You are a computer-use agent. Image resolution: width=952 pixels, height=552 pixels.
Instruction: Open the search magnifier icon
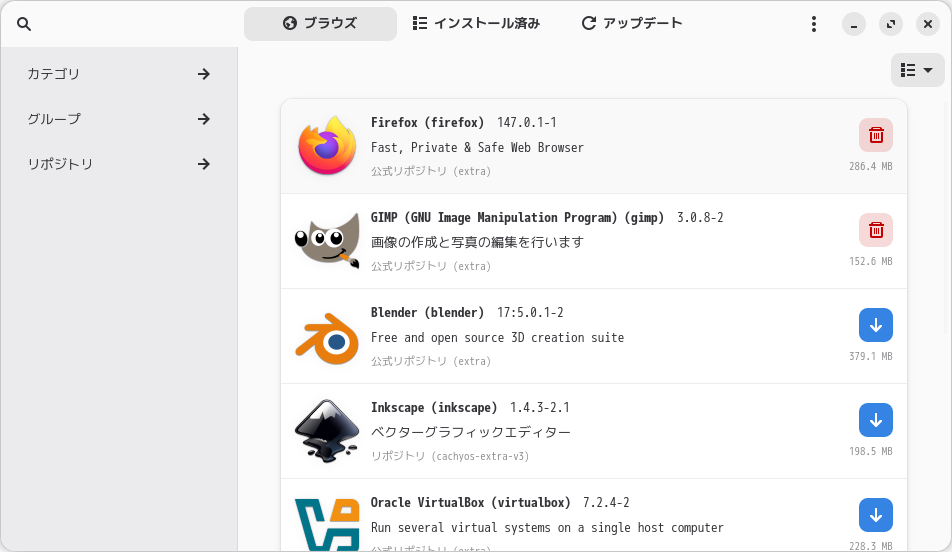click(24, 24)
